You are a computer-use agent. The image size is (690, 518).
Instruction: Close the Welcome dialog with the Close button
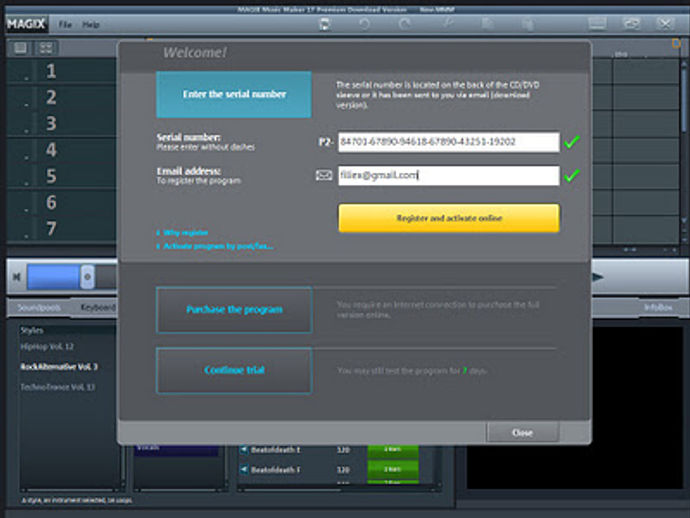[523, 433]
